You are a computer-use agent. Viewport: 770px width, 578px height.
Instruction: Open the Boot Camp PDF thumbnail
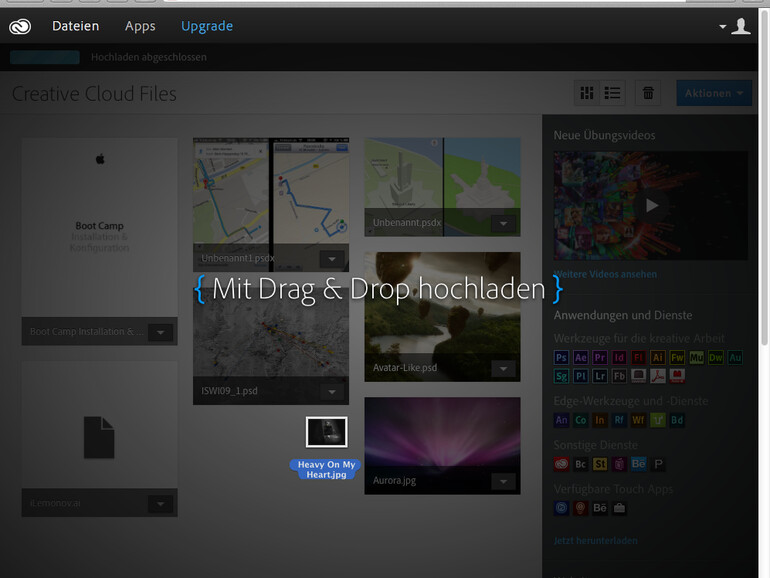[100, 227]
